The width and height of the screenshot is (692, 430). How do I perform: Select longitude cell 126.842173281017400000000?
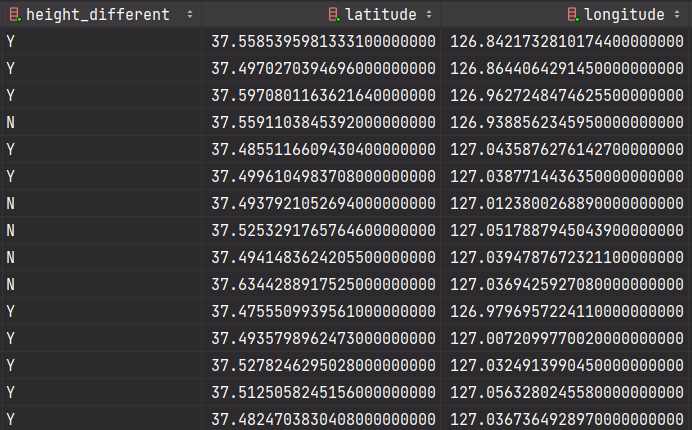(x=566, y=41)
